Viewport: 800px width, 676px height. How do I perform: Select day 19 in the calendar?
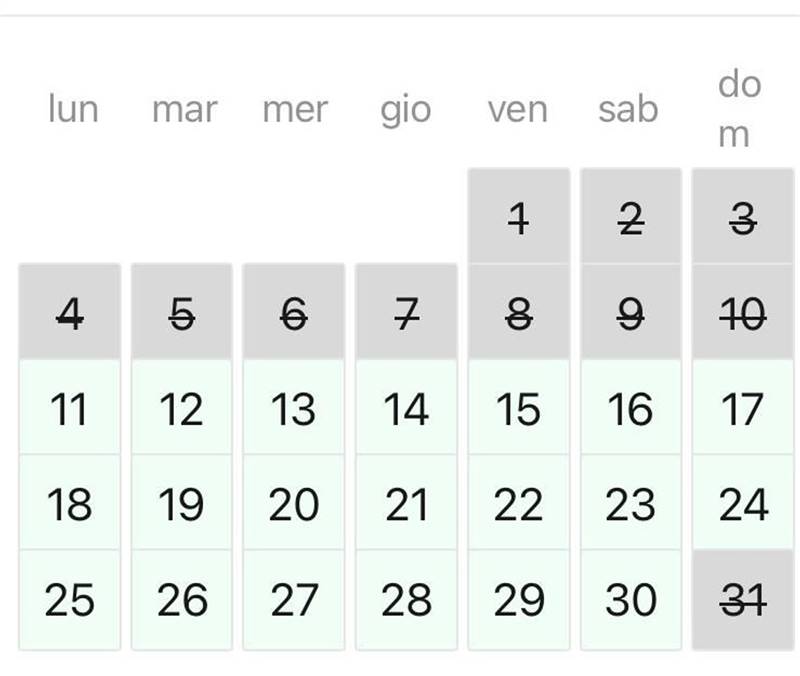(181, 504)
